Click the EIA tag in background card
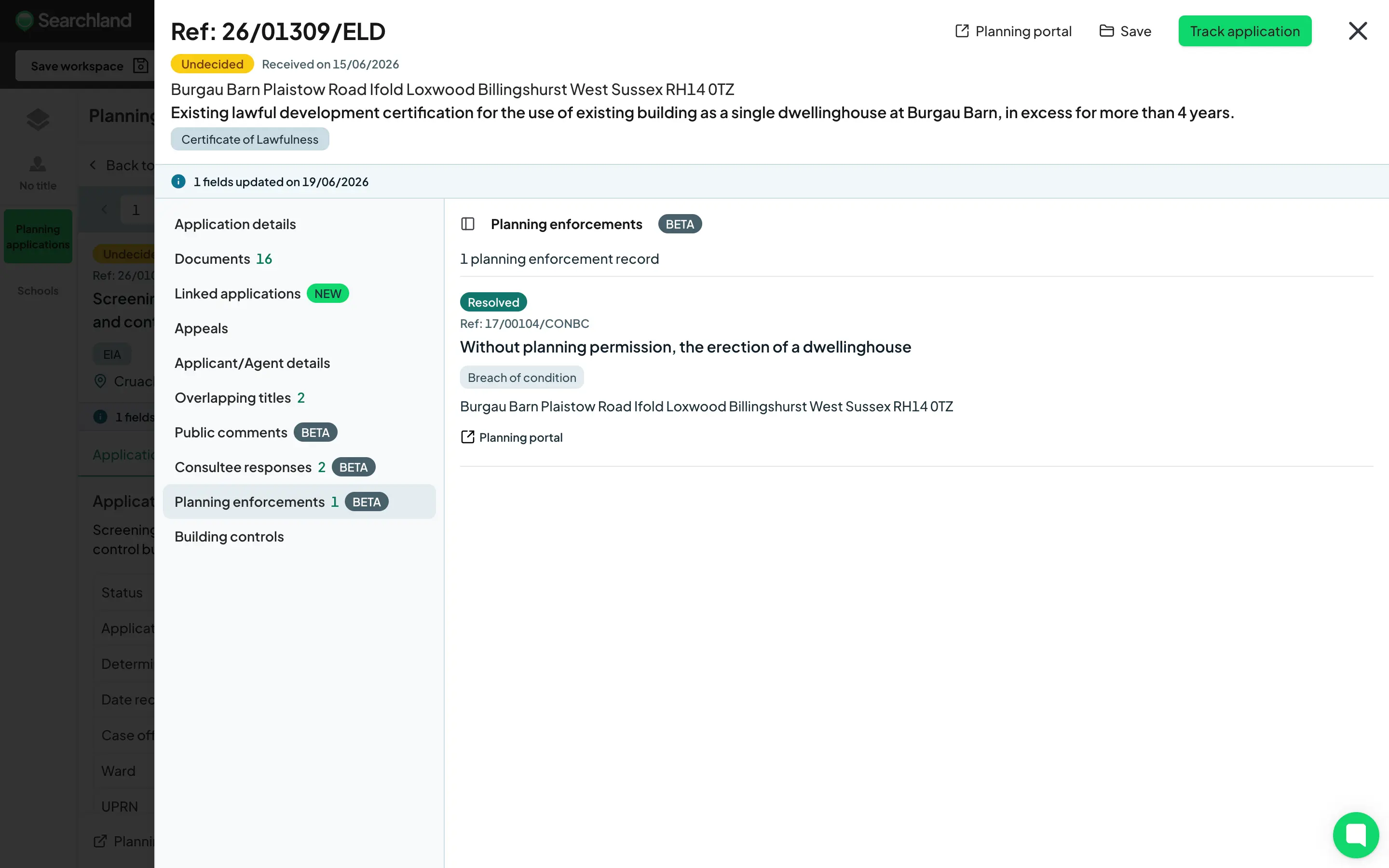The height and width of the screenshot is (868, 1389). [x=112, y=354]
